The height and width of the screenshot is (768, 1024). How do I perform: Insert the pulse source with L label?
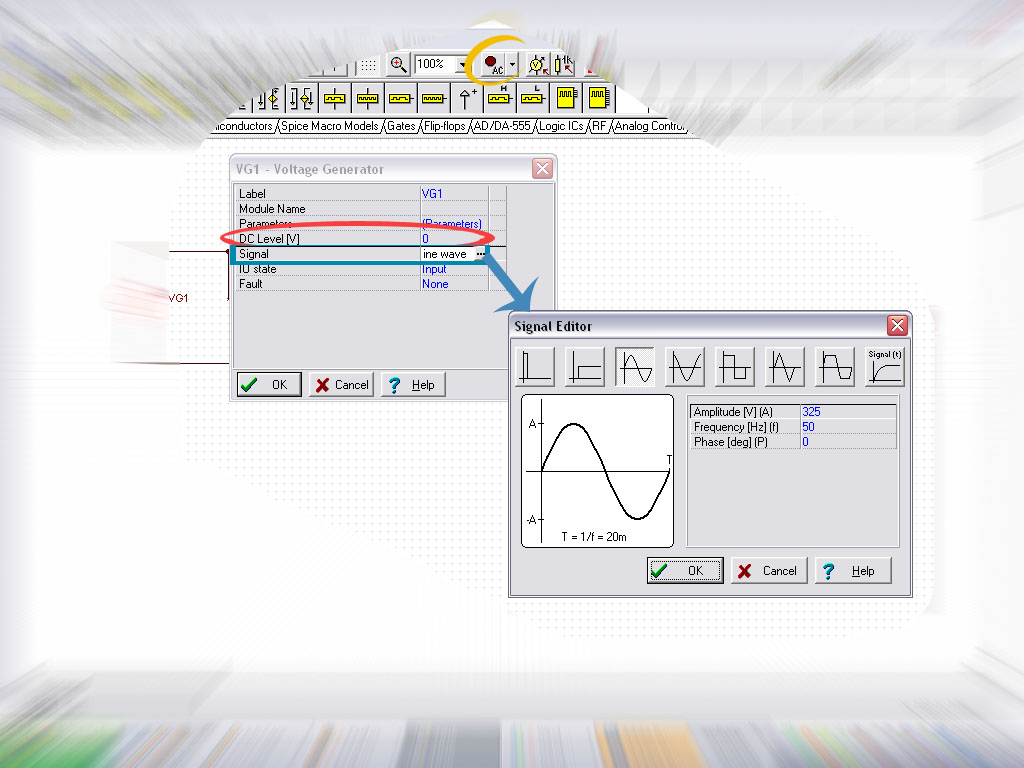coord(532,98)
